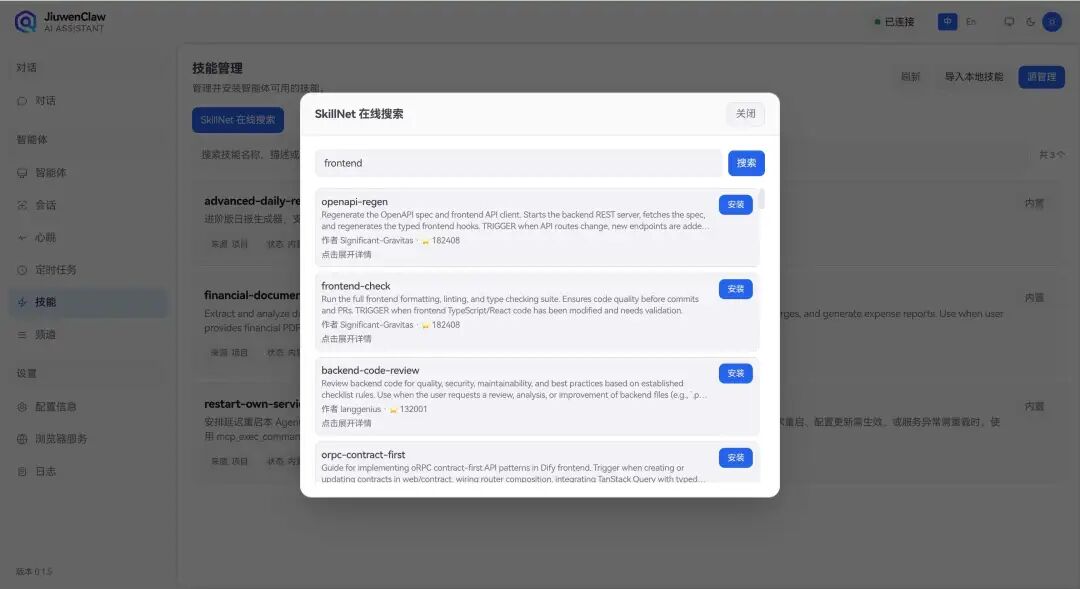Click the 心跳 pulse icon in sidebar
This screenshot has width=1080, height=589.
22,238
